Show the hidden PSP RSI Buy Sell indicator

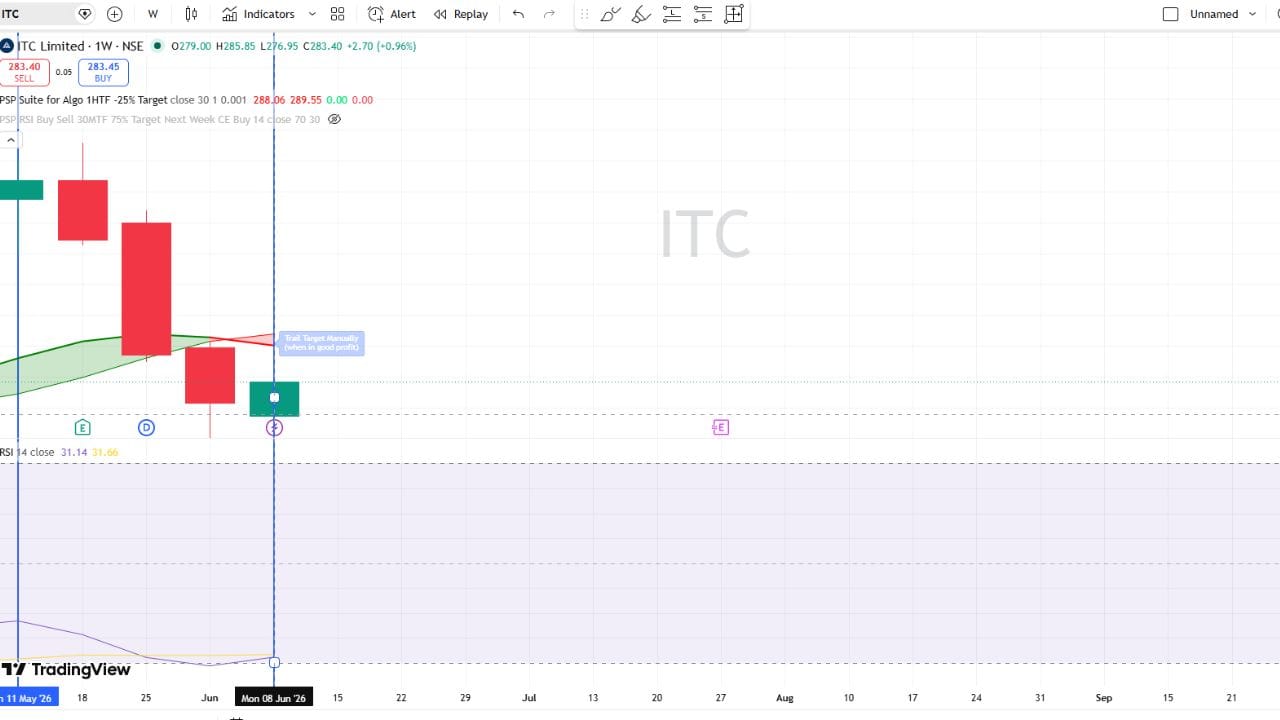tap(335, 119)
